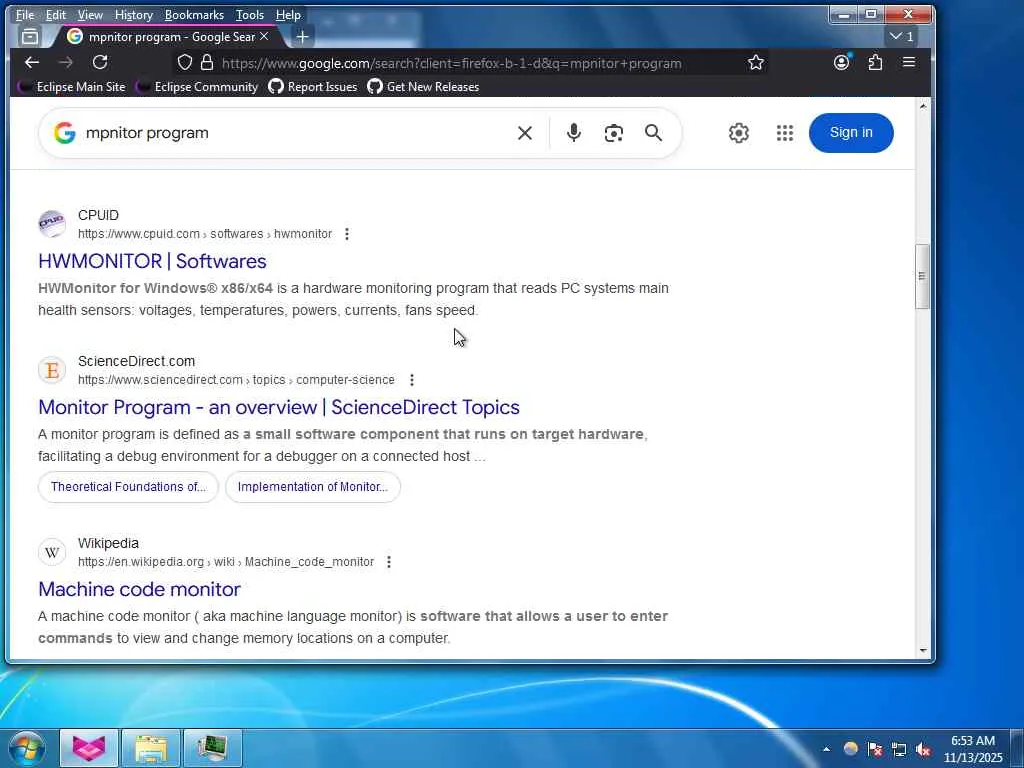
Task: Click the site security padlock icon
Action: [x=207, y=63]
